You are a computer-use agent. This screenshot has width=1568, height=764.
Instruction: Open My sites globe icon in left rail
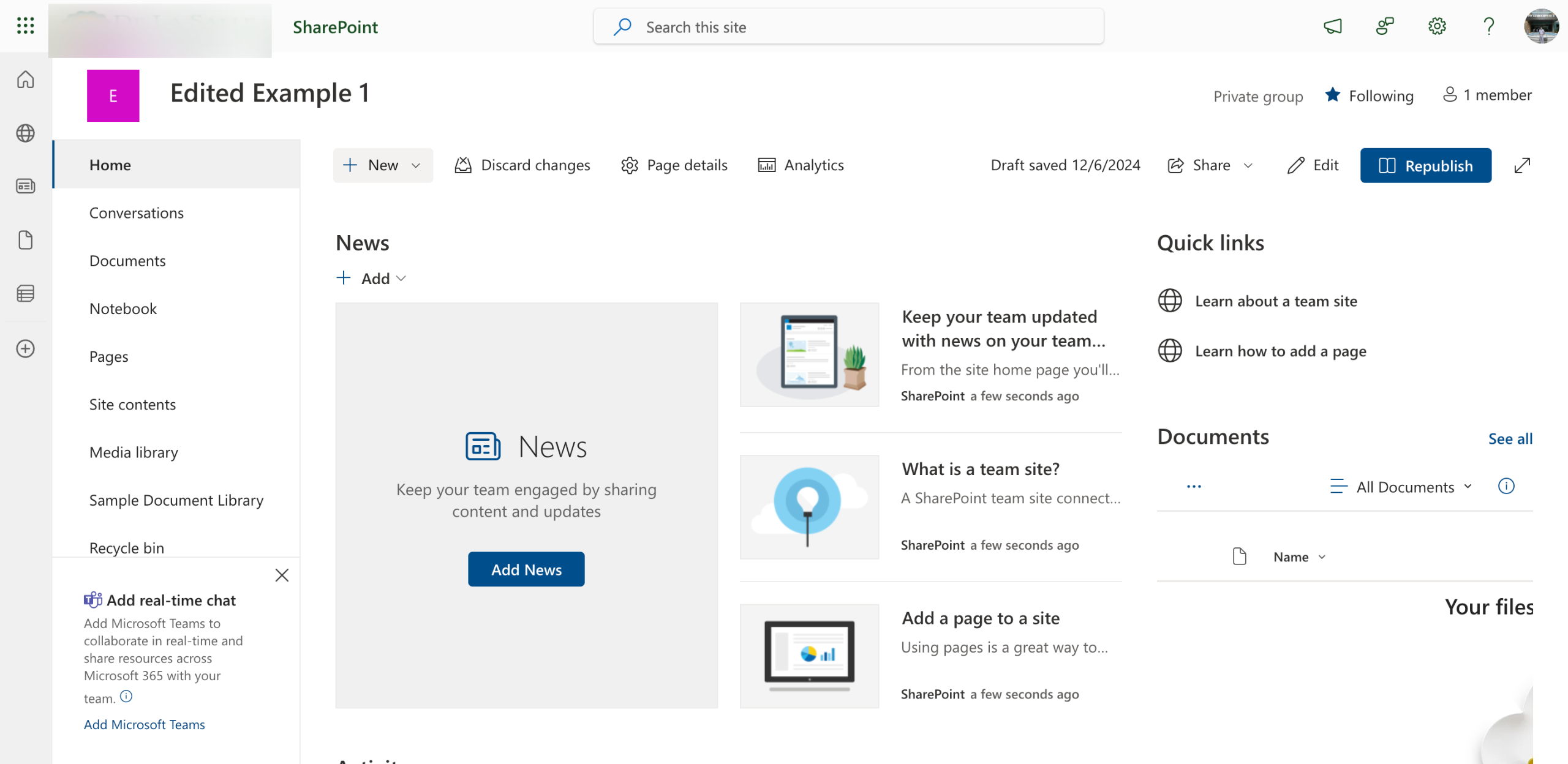coord(25,133)
